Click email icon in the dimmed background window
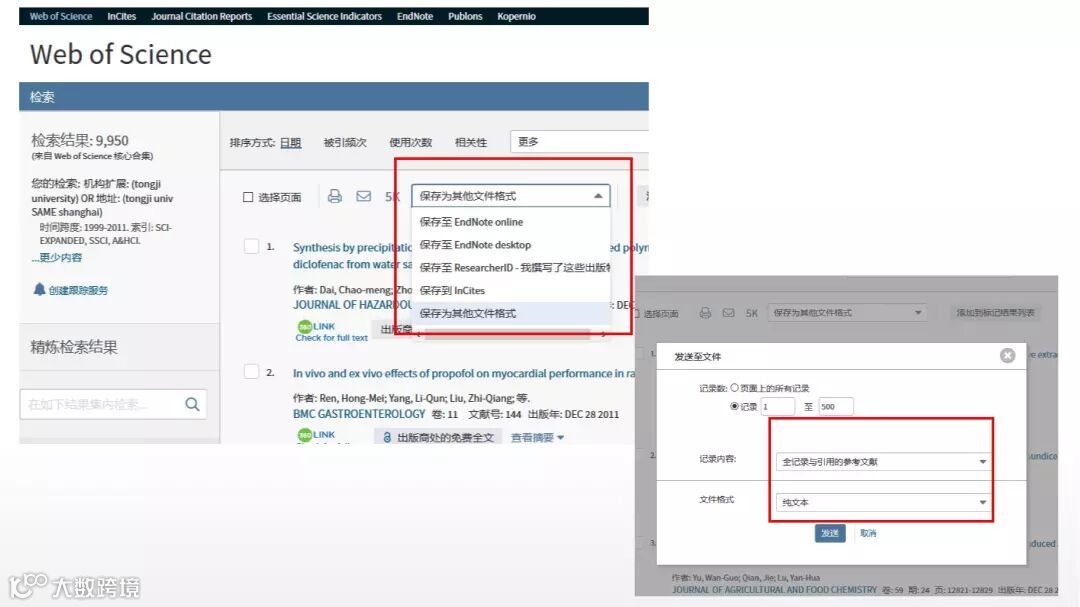The image size is (1080, 607). pyautogui.click(x=728, y=313)
